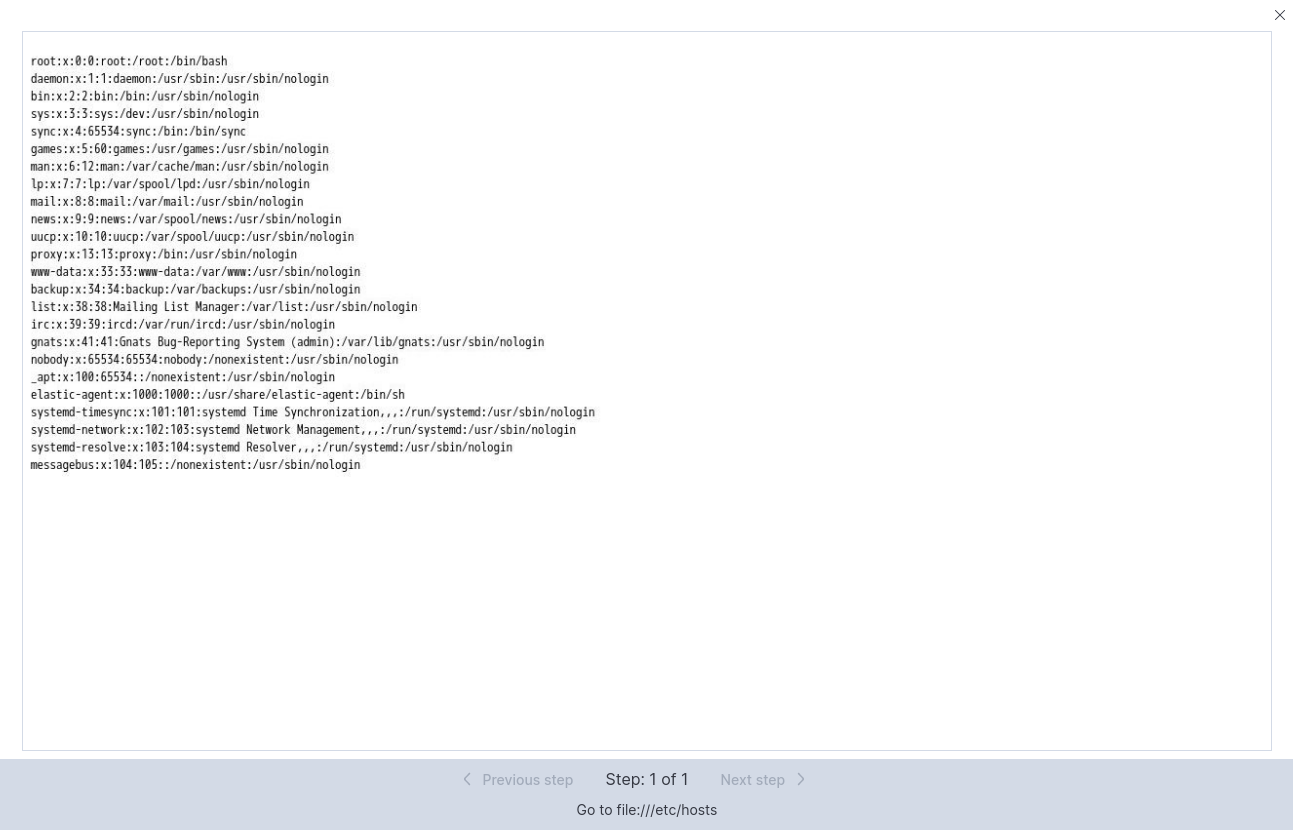
Task: Click the 'bin:x:2:2' line
Action: tap(144, 97)
